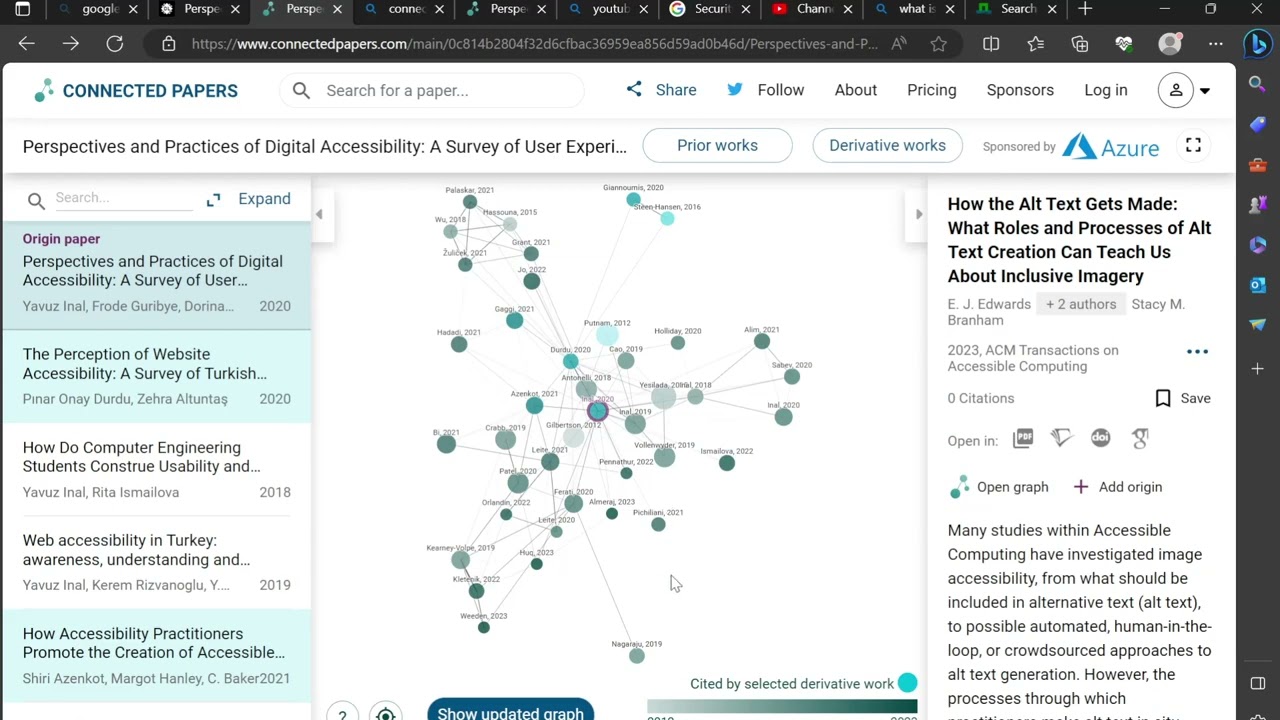Focus the paper list search field
This screenshot has width=1280, height=720.
[x=122, y=198]
